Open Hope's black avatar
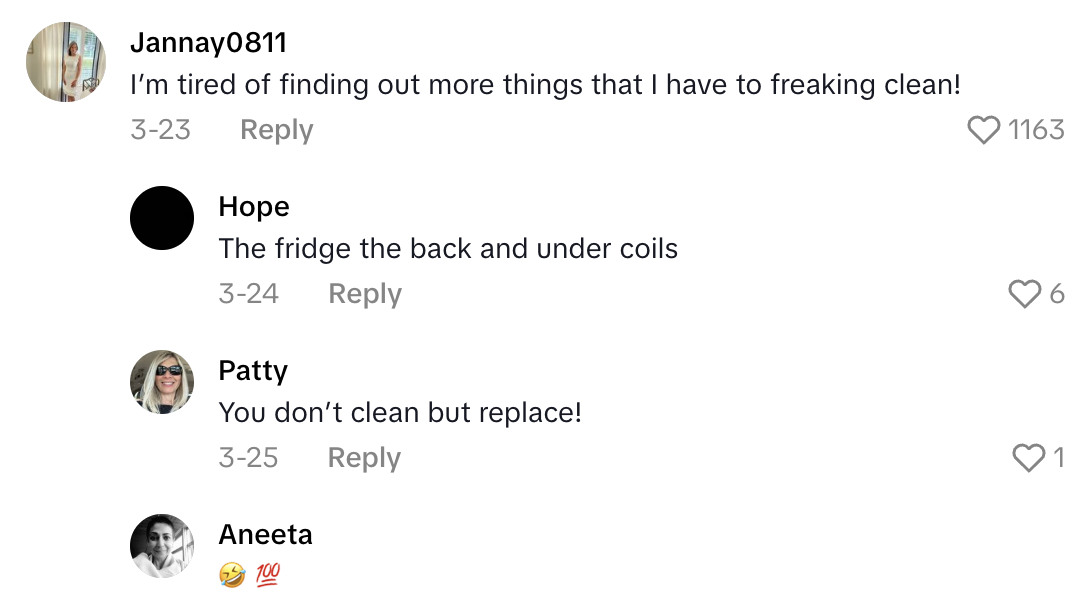Image resolution: width=1086 pixels, height=598 pixels. pos(162,218)
